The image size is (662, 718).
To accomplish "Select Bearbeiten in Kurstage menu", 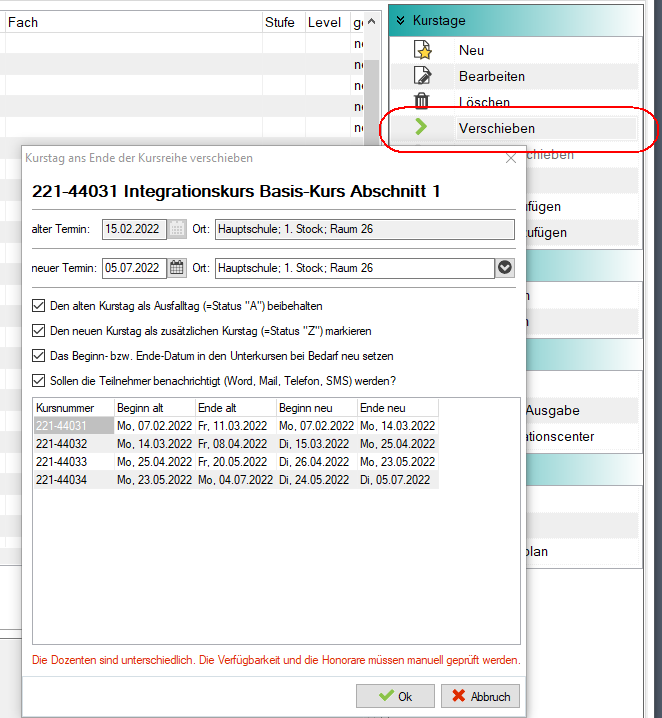I will 492,76.
